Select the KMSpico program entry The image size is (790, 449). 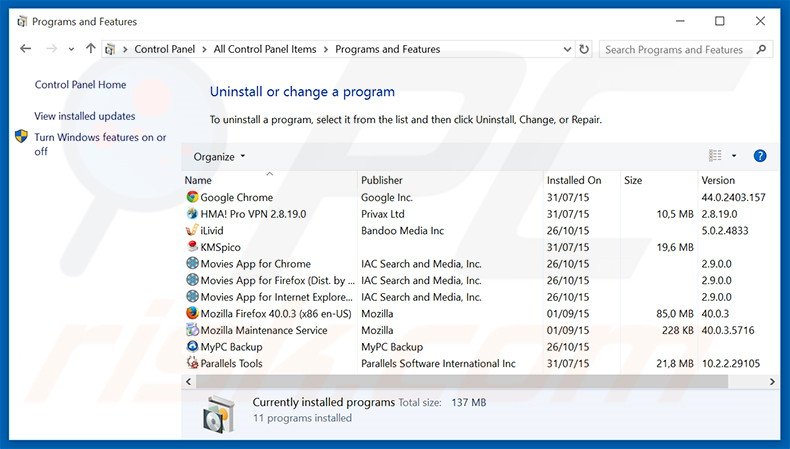click(221, 247)
